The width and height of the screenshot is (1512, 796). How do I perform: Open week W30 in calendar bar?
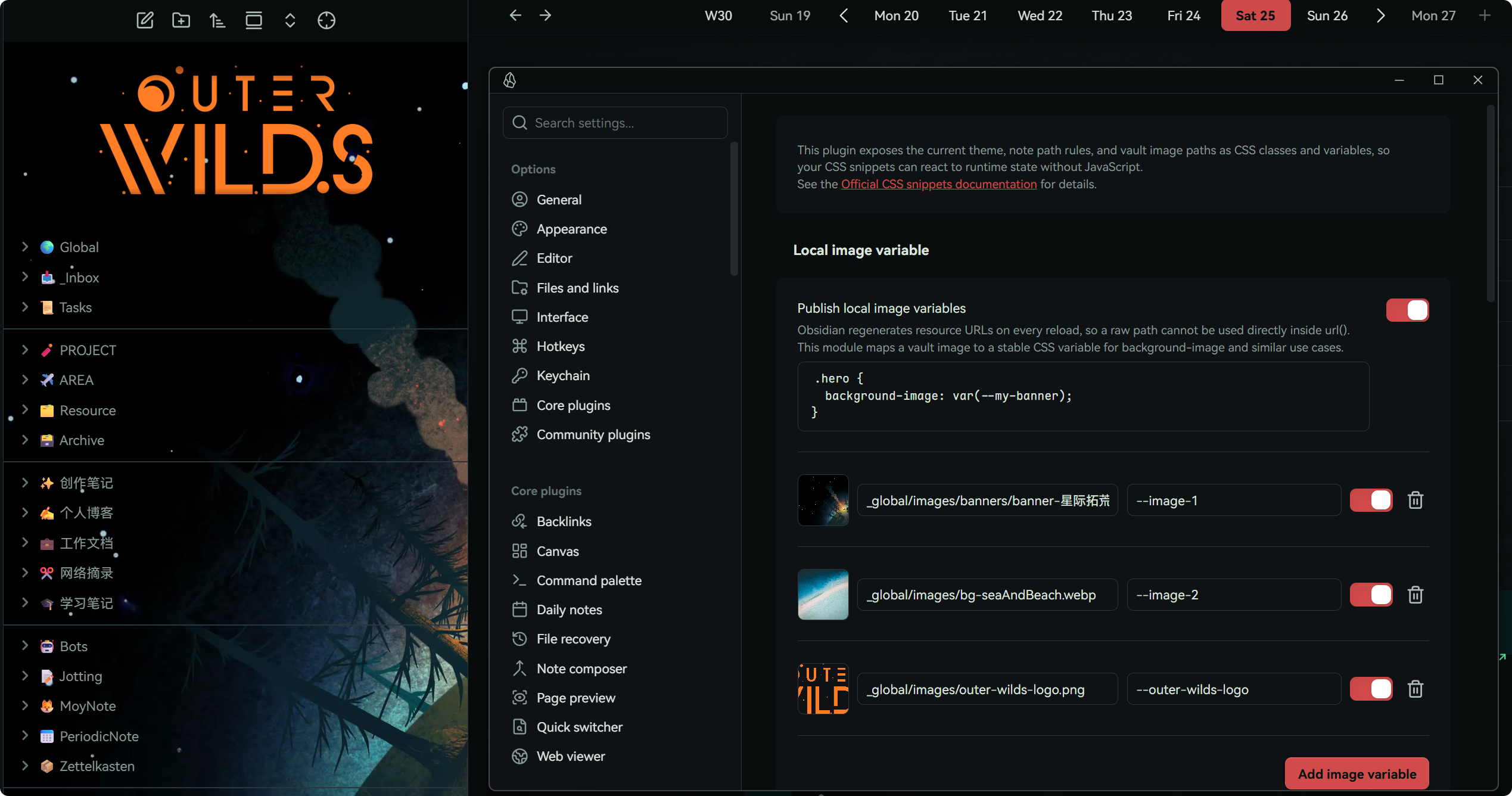718,15
